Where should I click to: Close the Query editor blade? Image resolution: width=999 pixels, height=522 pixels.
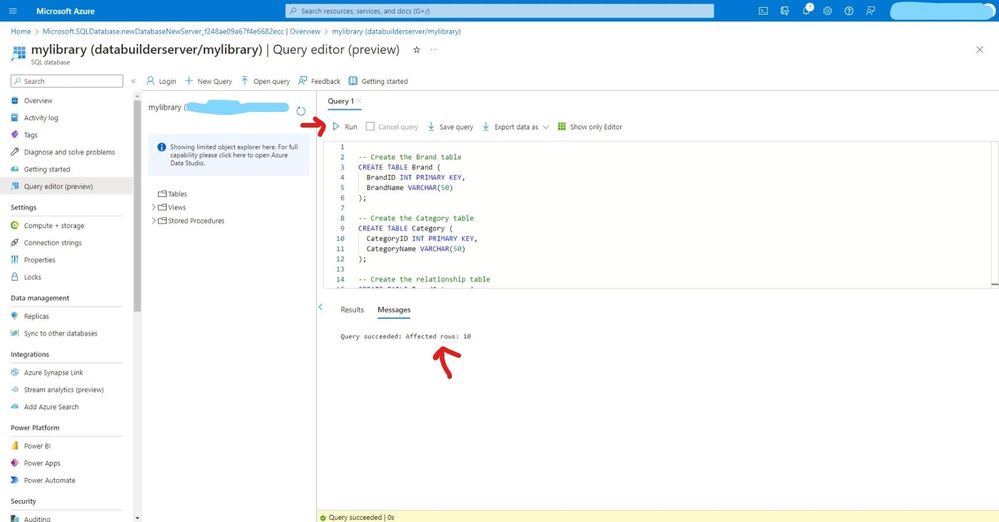tap(979, 50)
